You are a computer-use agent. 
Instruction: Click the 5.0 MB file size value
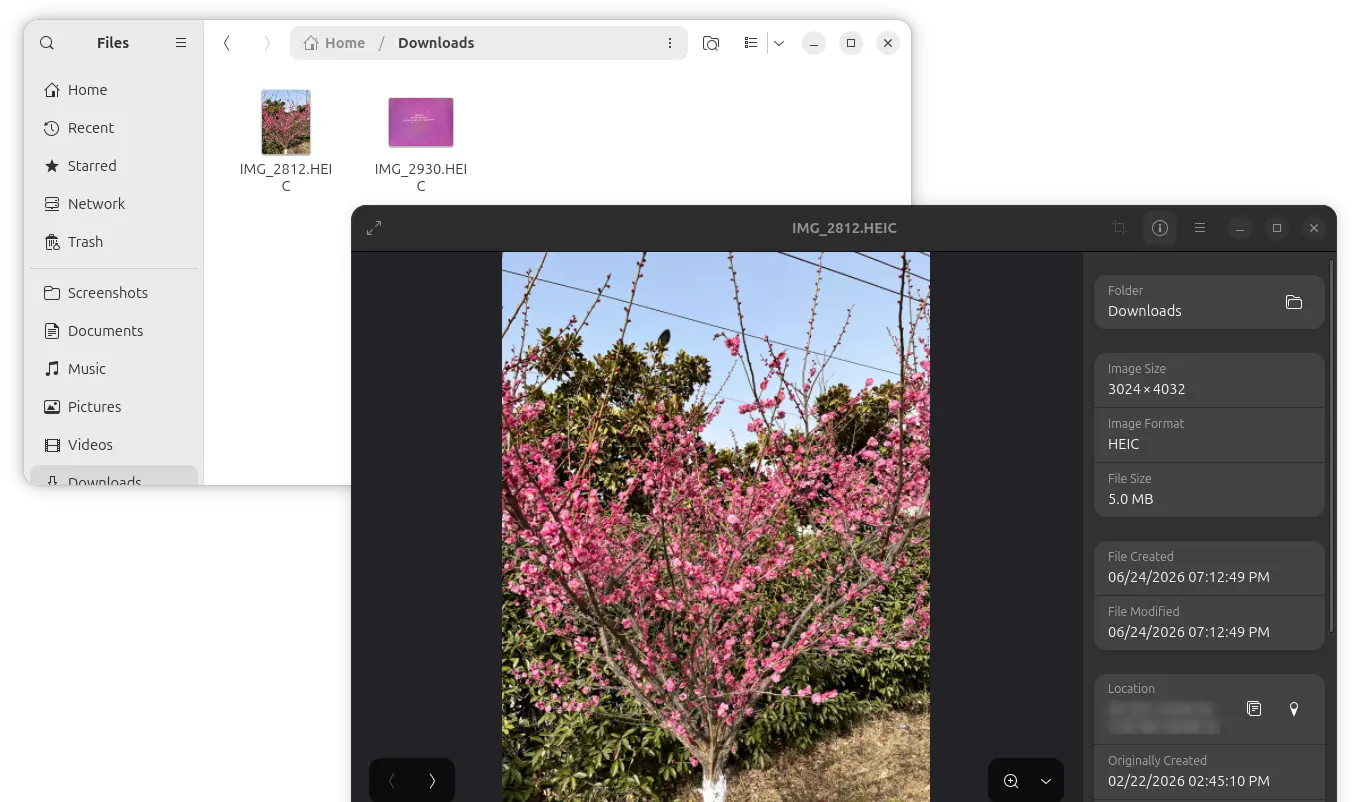coord(1131,499)
